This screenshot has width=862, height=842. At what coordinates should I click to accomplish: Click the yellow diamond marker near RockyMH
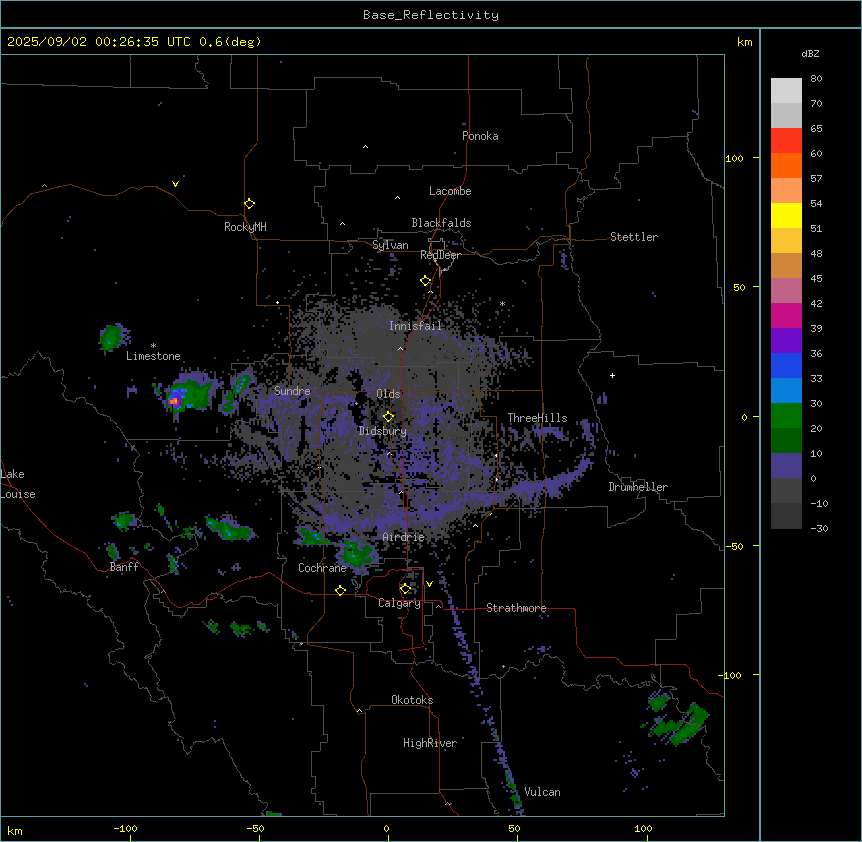point(249,203)
